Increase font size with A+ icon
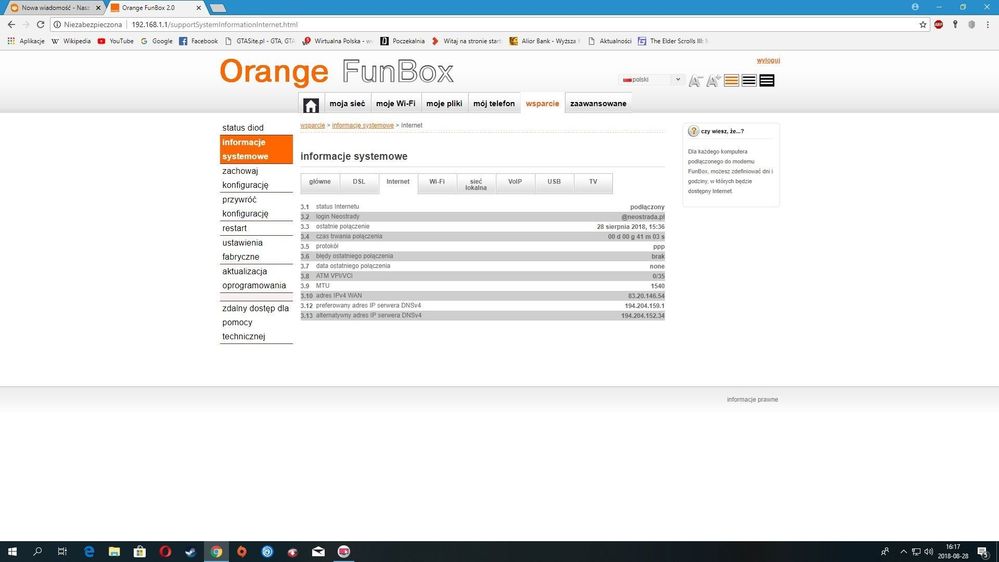Image resolution: width=999 pixels, height=562 pixels. (x=713, y=80)
